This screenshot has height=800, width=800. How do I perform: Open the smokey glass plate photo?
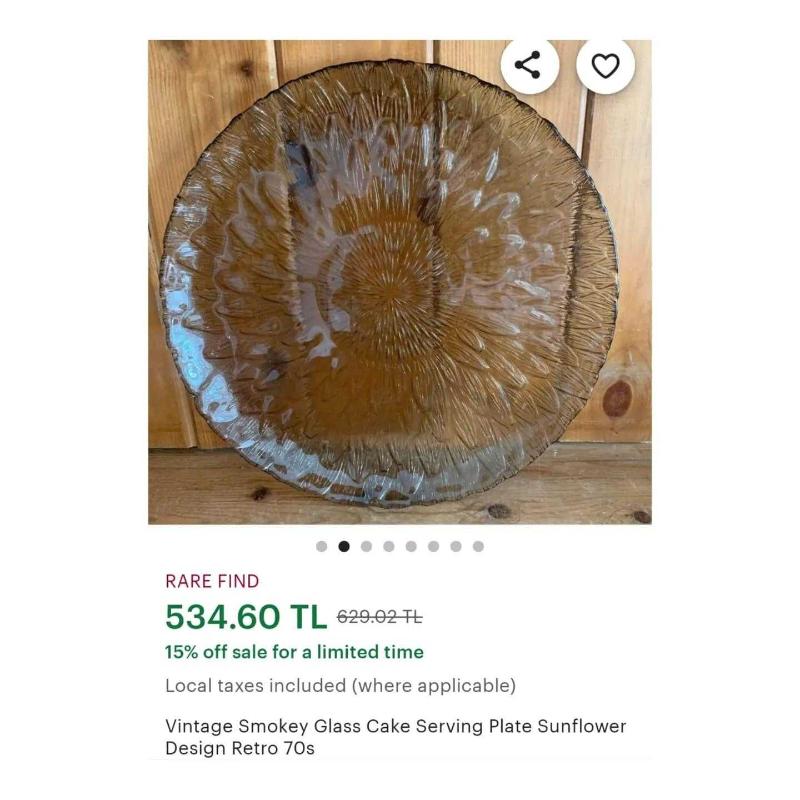point(399,282)
